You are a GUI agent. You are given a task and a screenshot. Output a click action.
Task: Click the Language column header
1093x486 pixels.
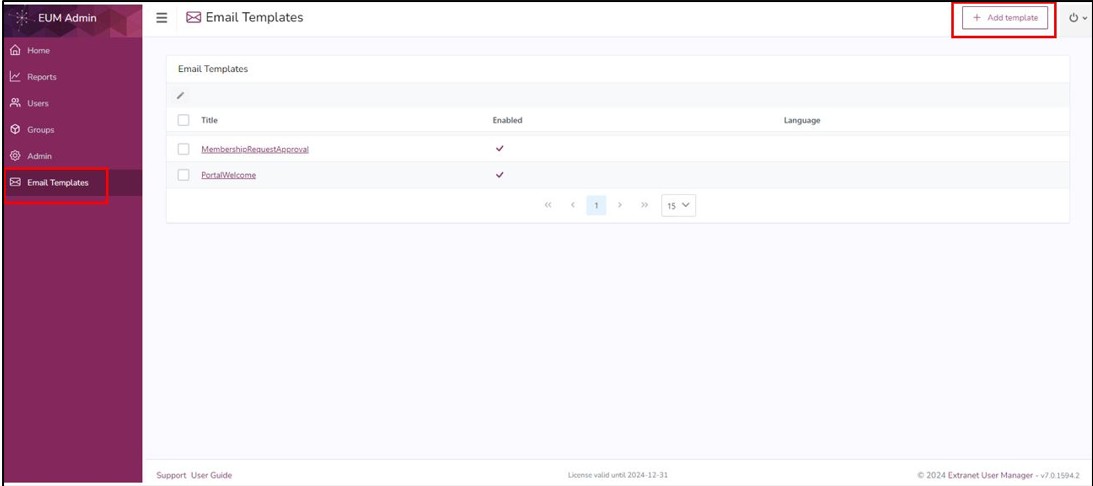coord(802,120)
